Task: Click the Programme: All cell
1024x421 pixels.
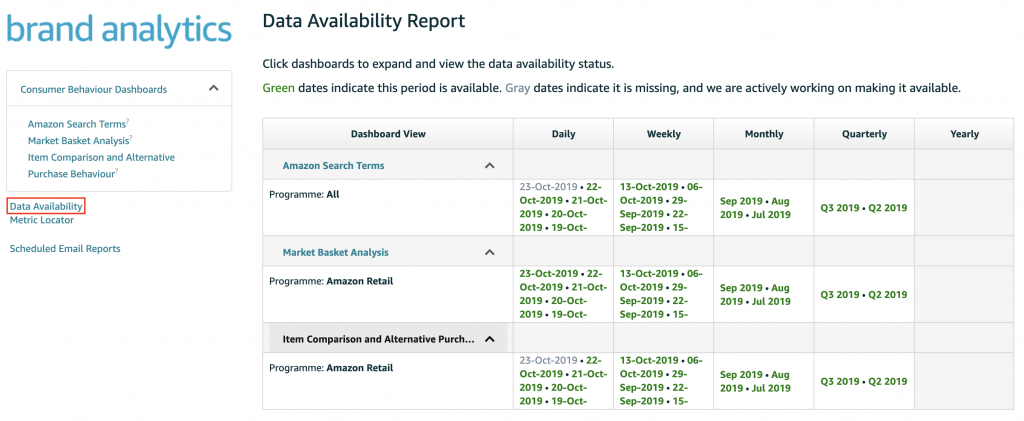Action: click(x=388, y=208)
